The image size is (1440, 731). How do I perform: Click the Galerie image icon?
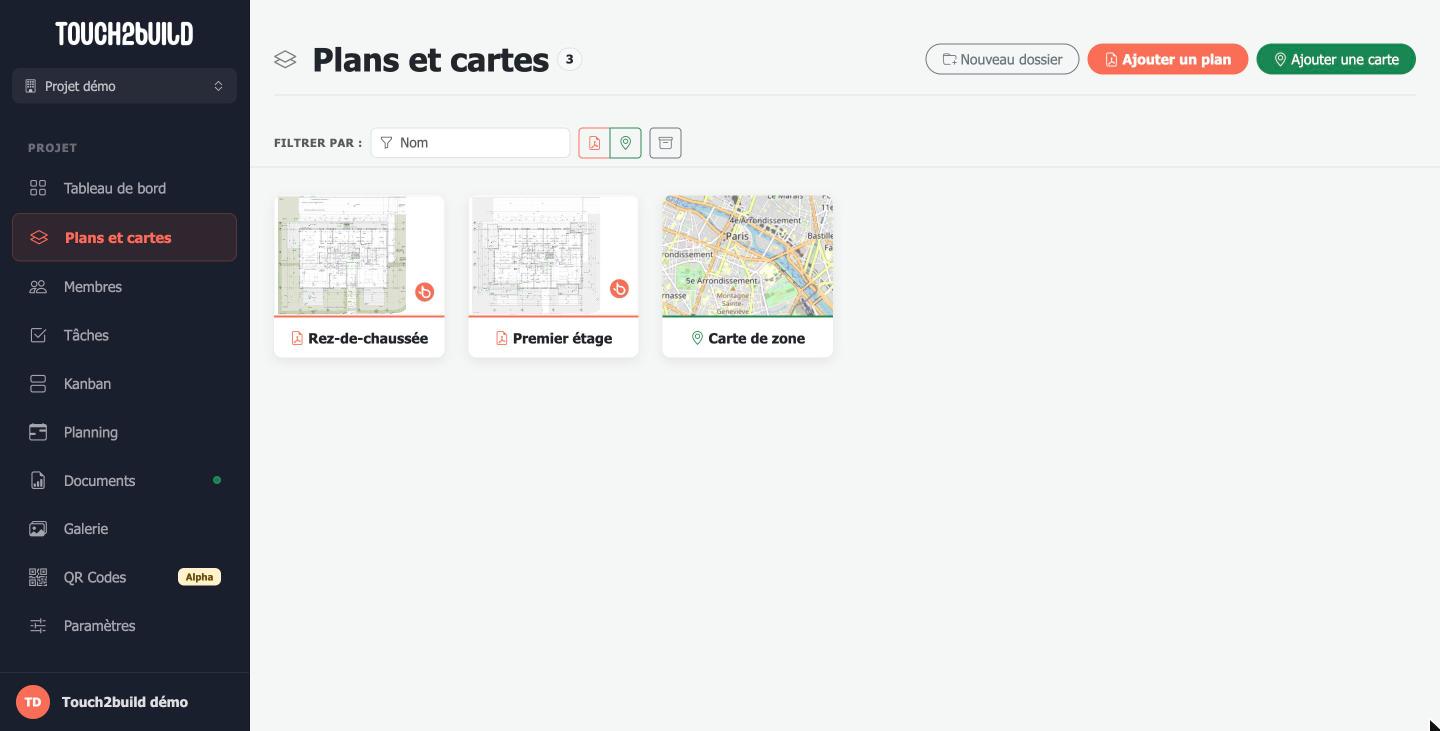[38, 529]
